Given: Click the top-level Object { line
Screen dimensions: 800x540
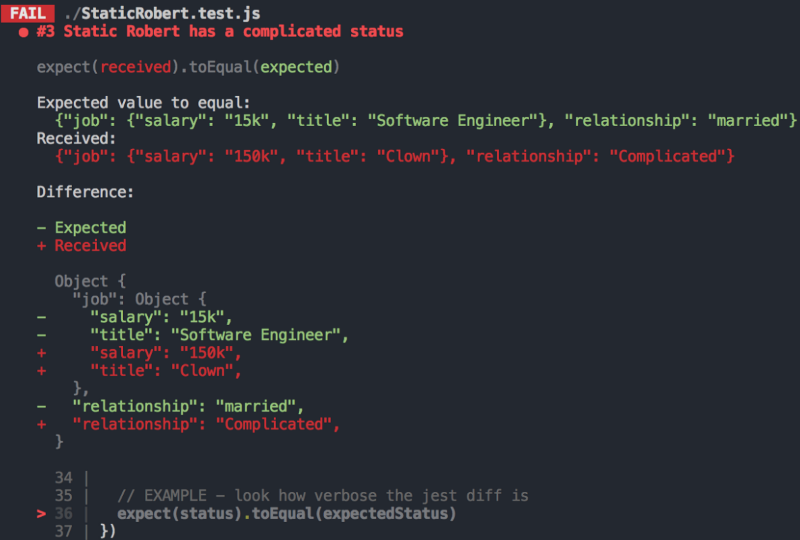Looking at the screenshot, I should click(x=90, y=281).
